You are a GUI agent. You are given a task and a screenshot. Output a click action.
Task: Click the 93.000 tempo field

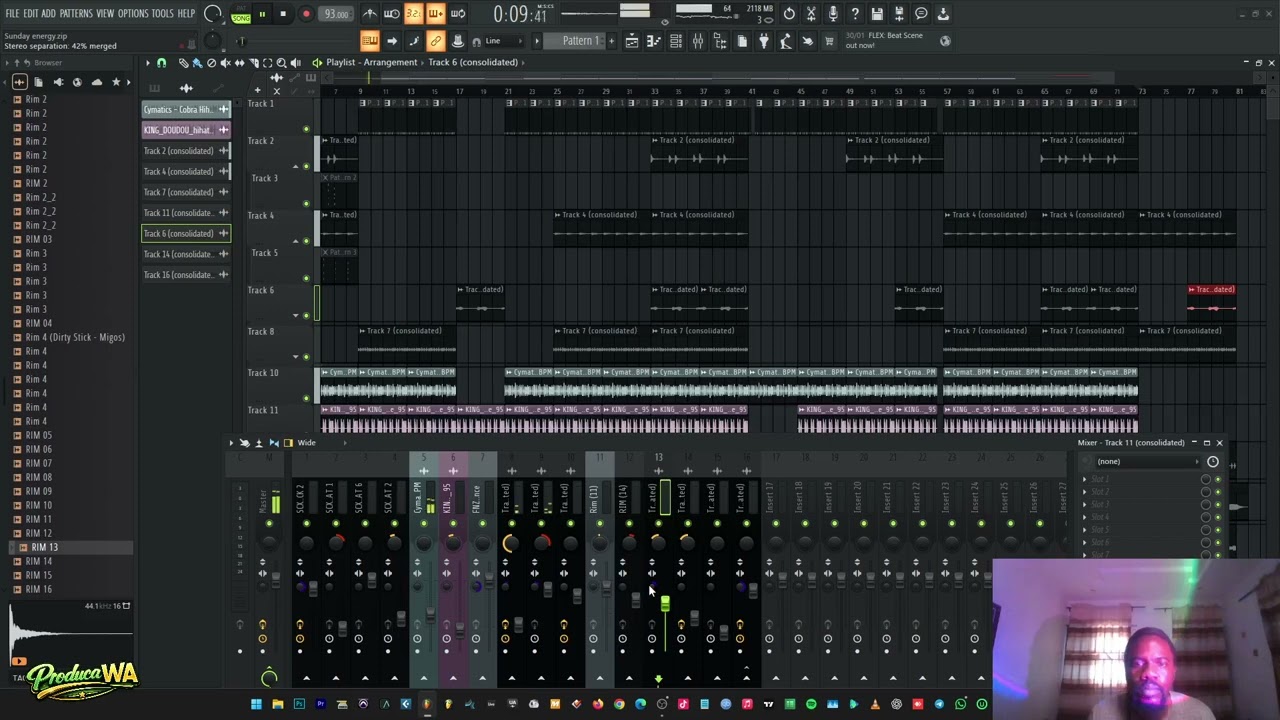click(337, 14)
